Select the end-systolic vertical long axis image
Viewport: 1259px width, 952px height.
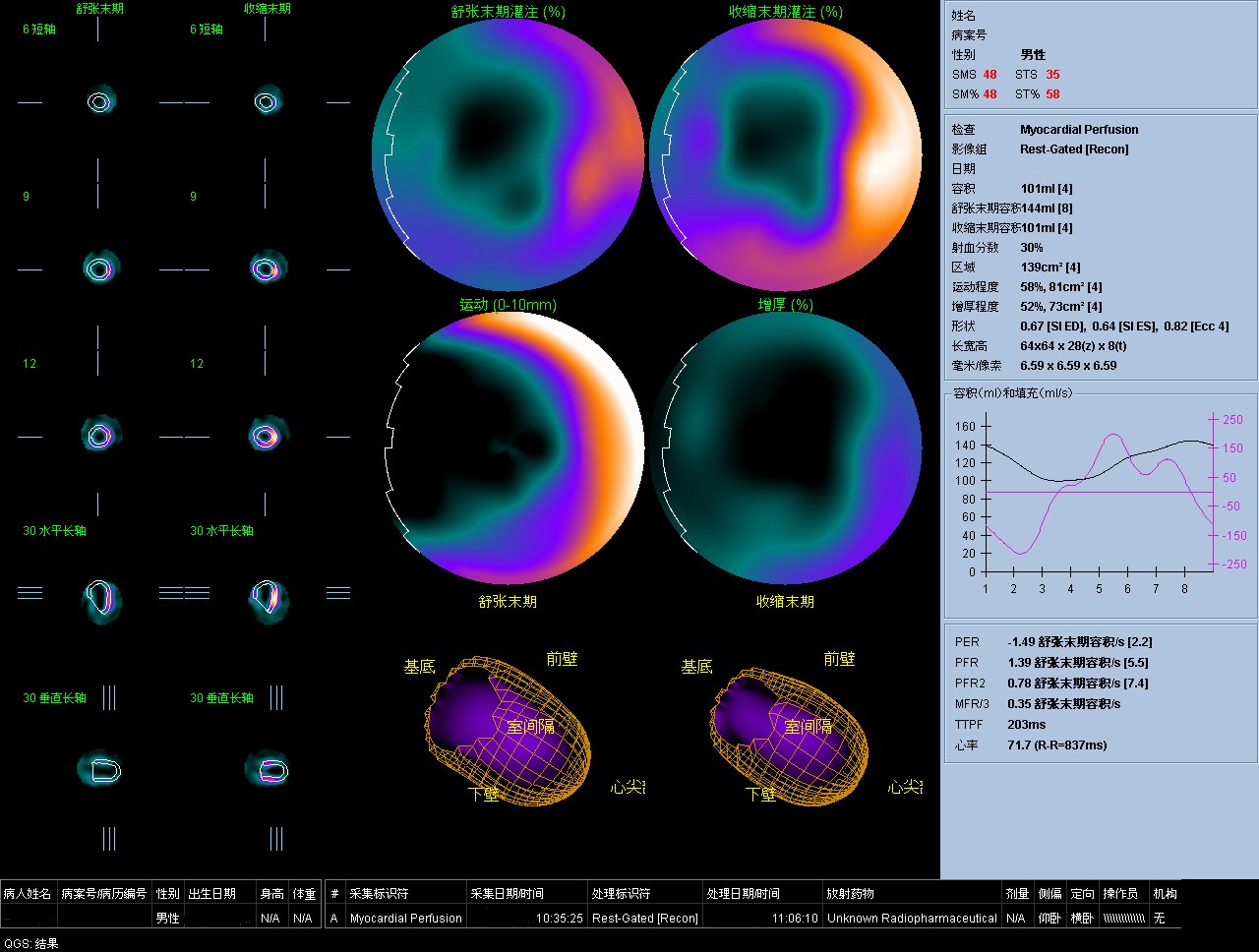(268, 769)
